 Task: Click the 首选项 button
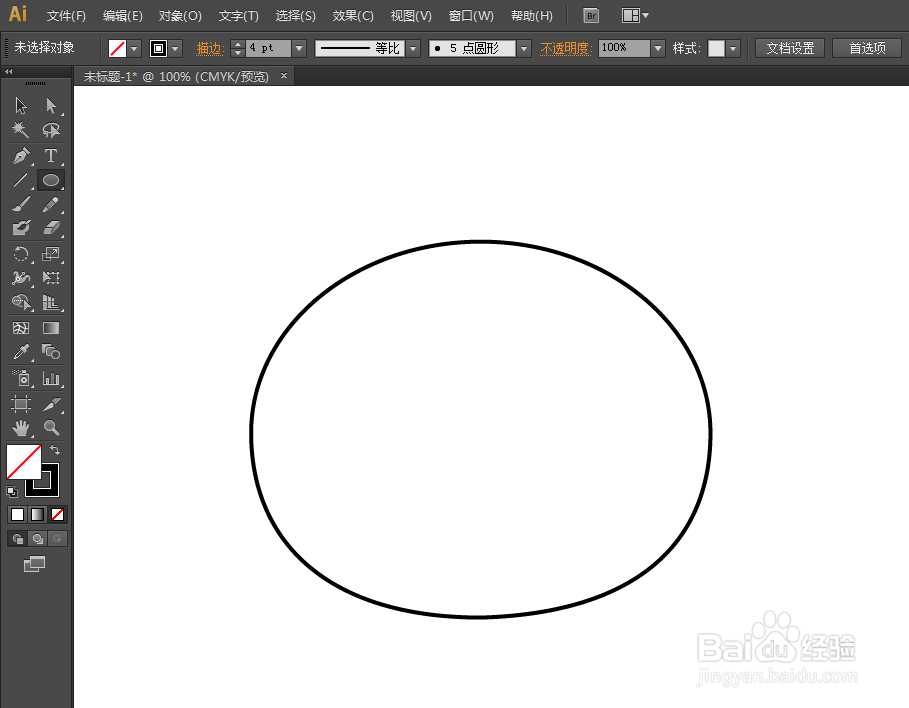click(x=867, y=48)
